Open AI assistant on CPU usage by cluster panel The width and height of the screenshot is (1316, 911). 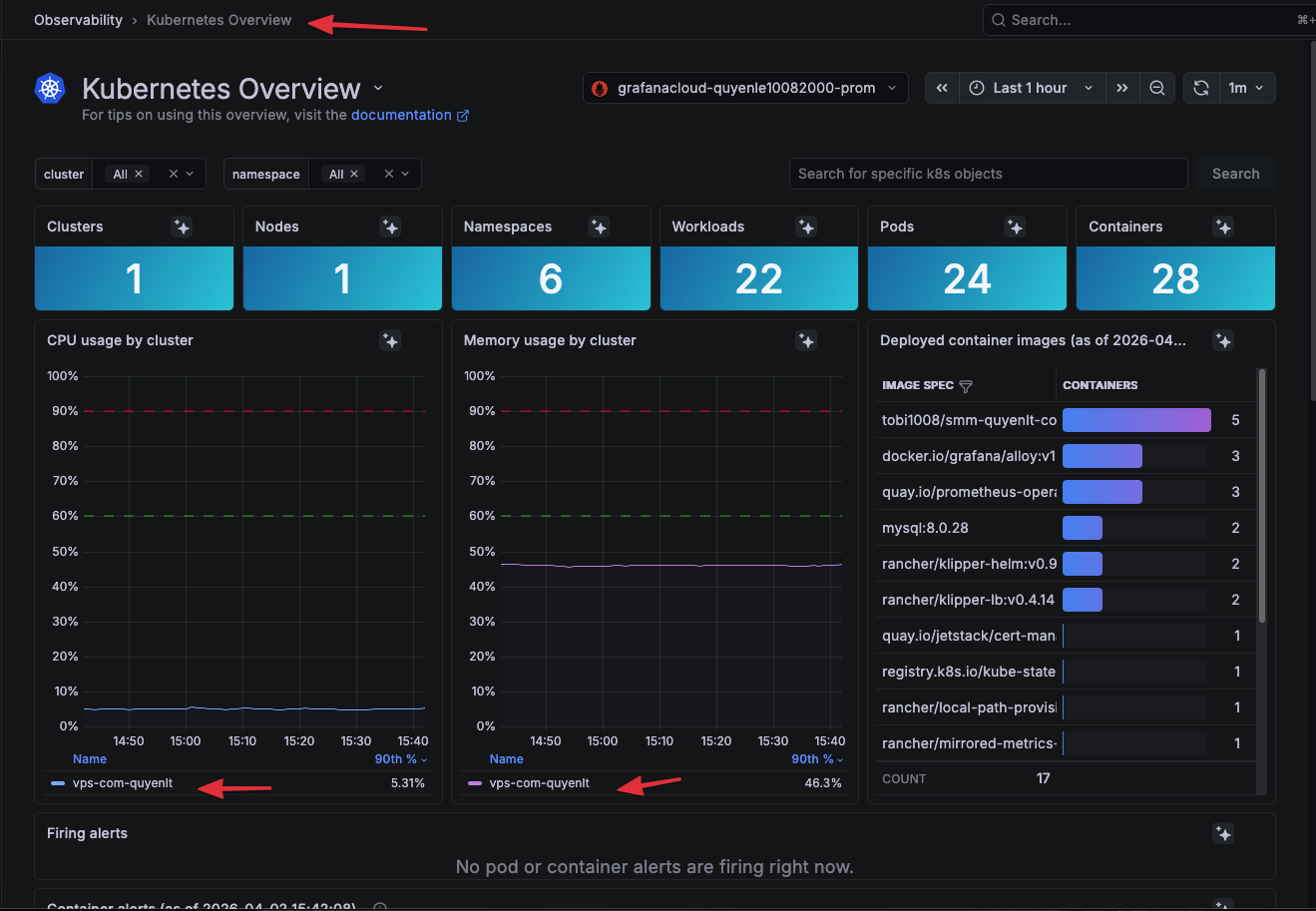[390, 341]
